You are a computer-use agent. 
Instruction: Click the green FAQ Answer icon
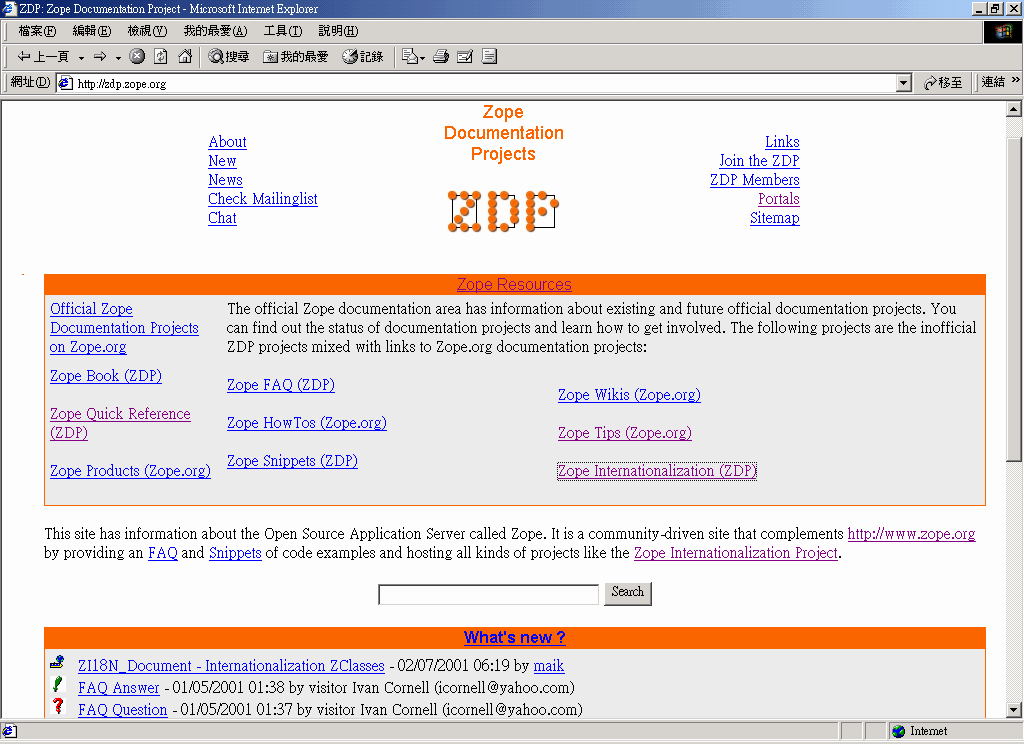pos(57,685)
